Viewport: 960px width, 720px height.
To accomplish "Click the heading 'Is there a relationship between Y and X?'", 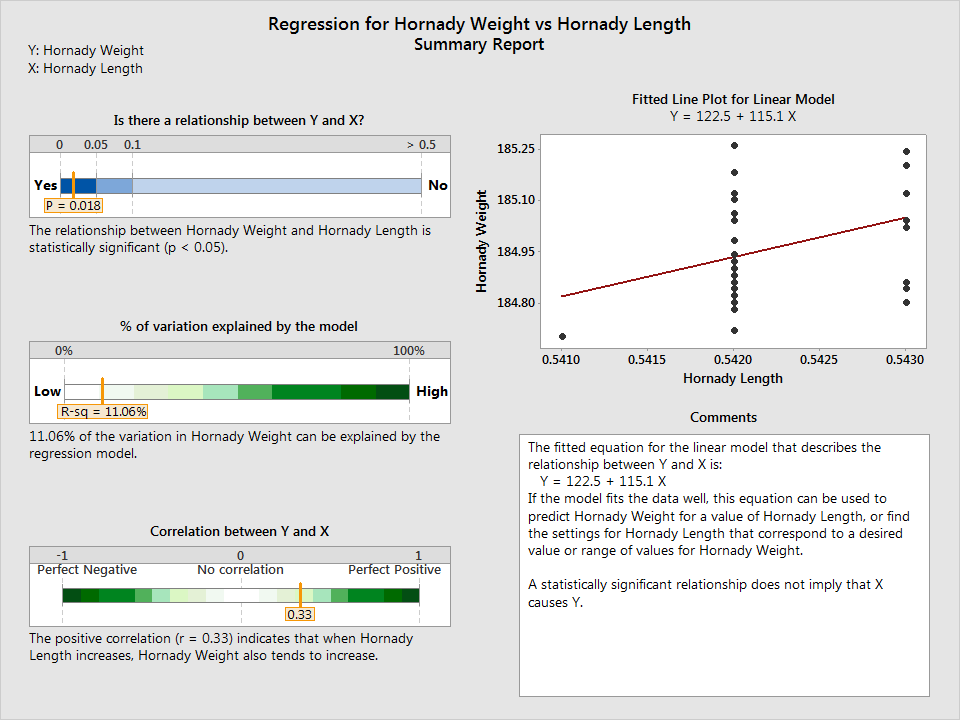I will click(239, 121).
